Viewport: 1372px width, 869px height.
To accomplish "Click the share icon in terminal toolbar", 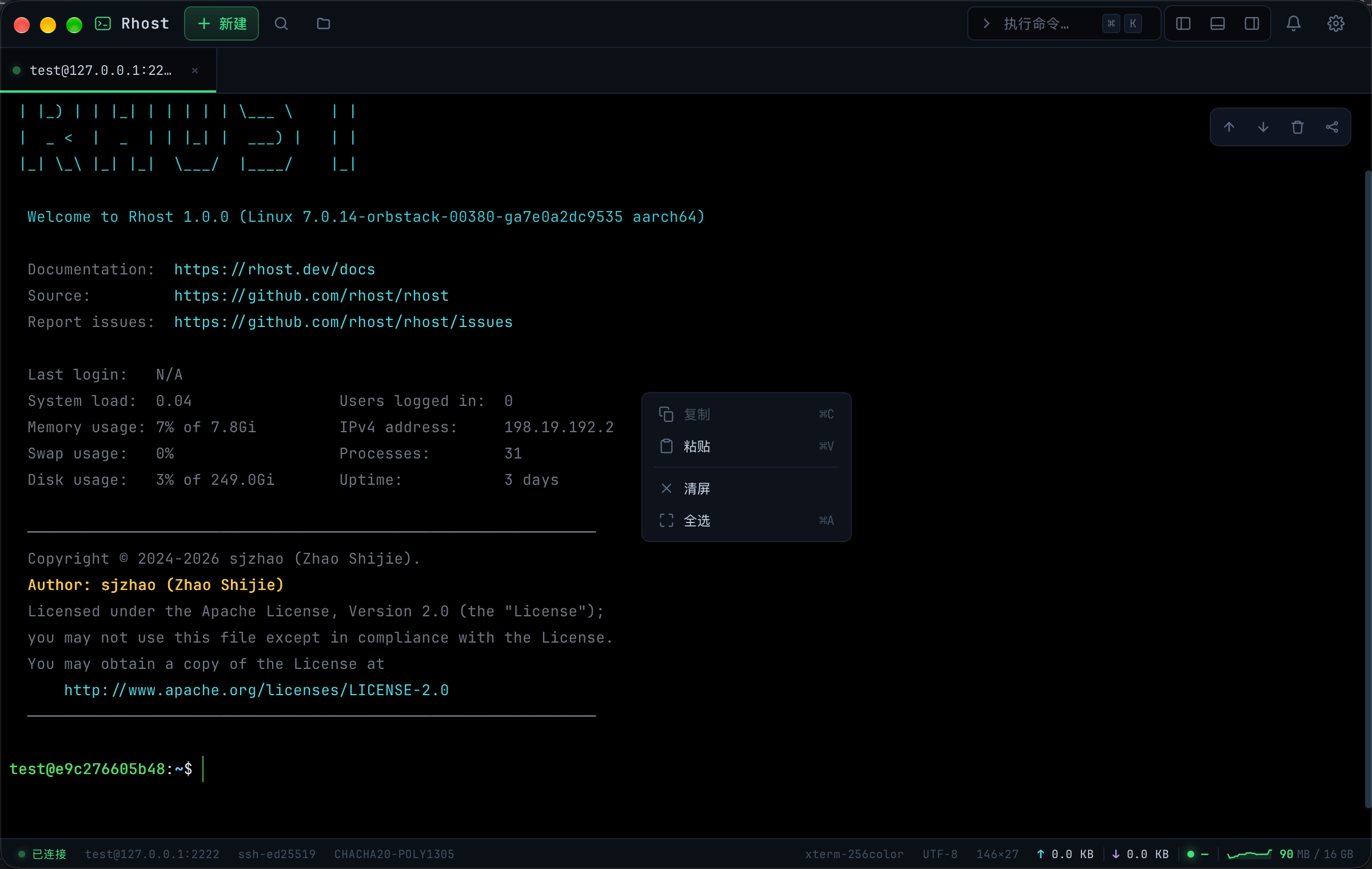I will (1332, 127).
